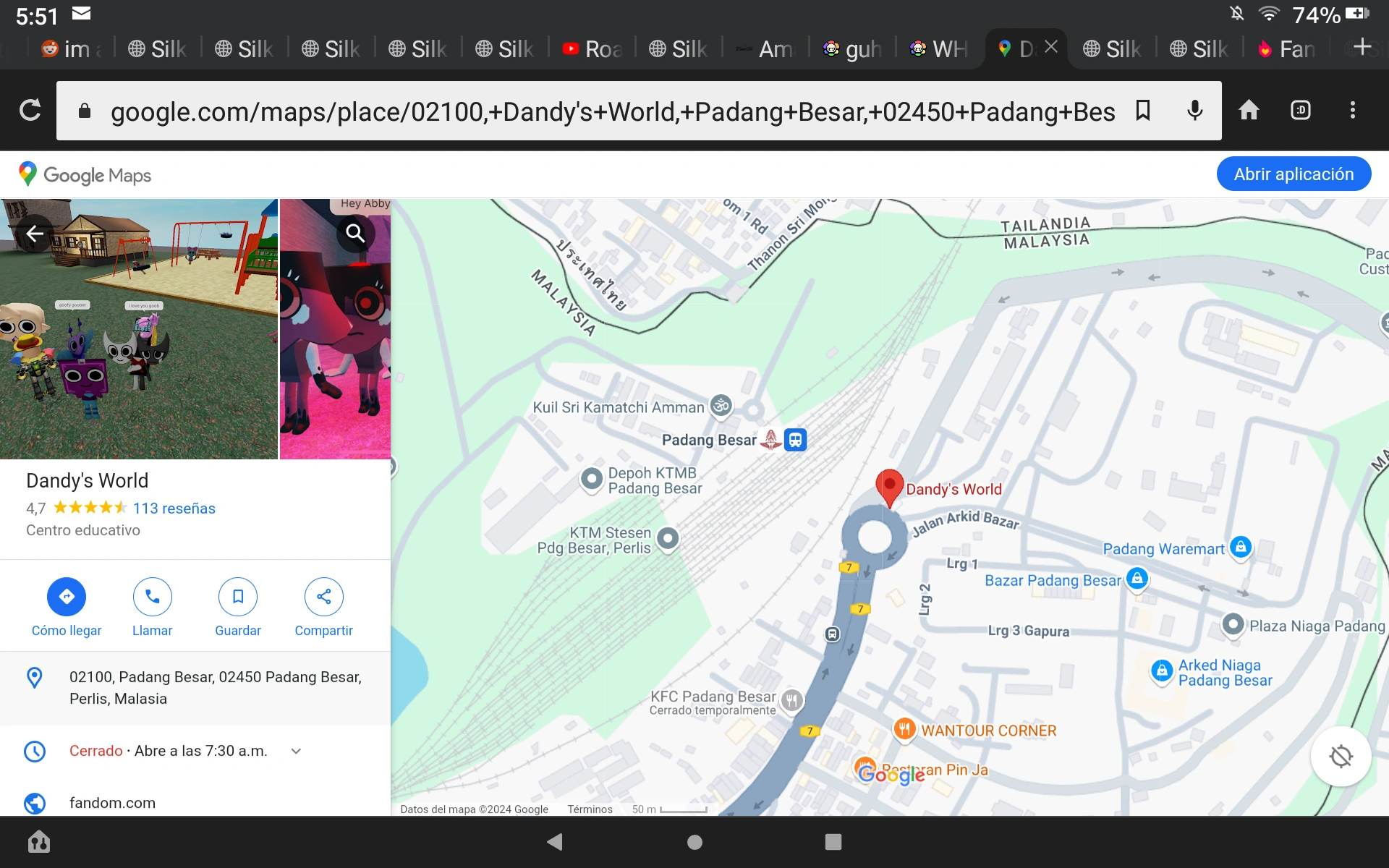The height and width of the screenshot is (868, 1389).
Task: Toggle bookmark icon in address bar
Action: pyautogui.click(x=1143, y=111)
